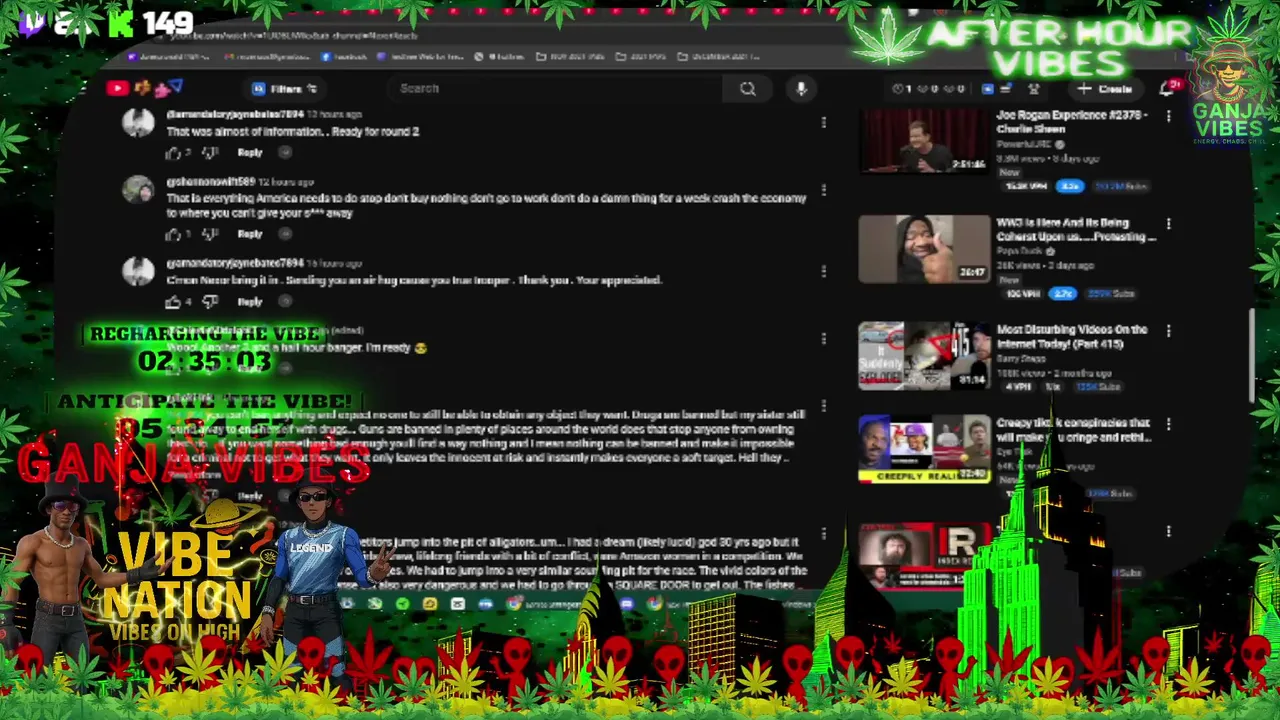Open the bearded man video thumbnail
Image resolution: width=1280 pixels, height=720 pixels.
click(924, 555)
